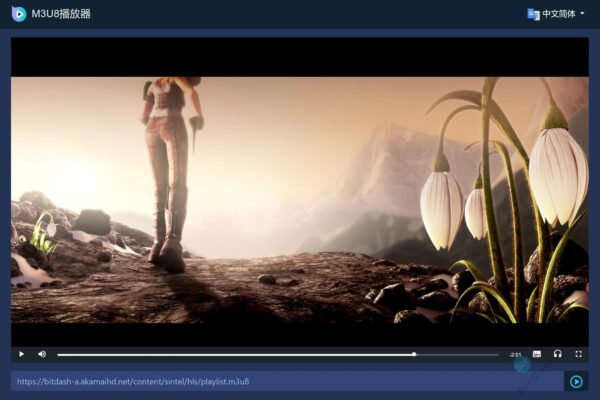
Task: Click the M3U8 player logo icon
Action: [x=19, y=14]
